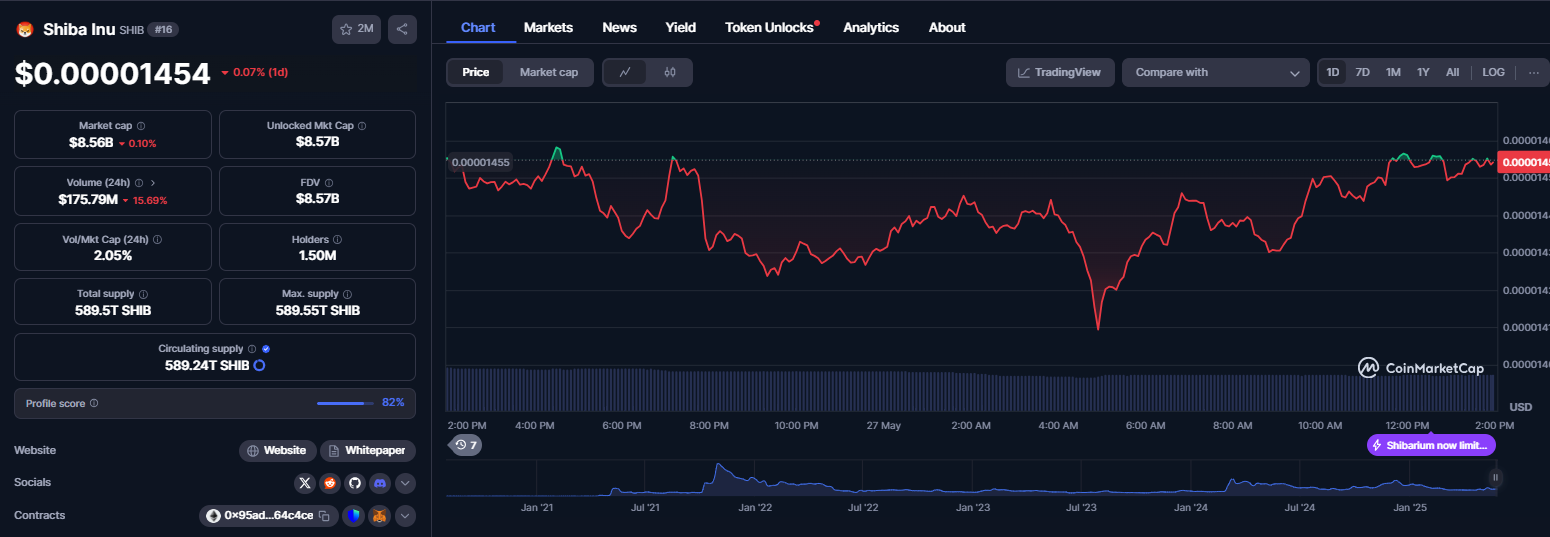
Task: Expand more socials chevron
Action: (x=405, y=483)
